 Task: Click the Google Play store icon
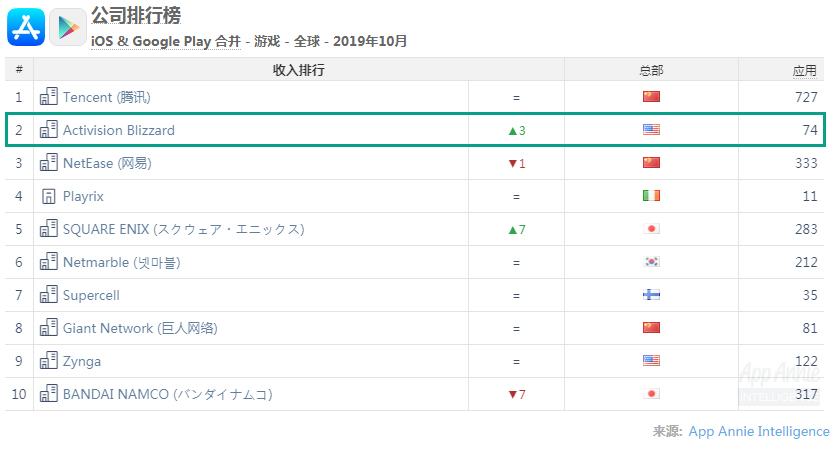pos(68,27)
